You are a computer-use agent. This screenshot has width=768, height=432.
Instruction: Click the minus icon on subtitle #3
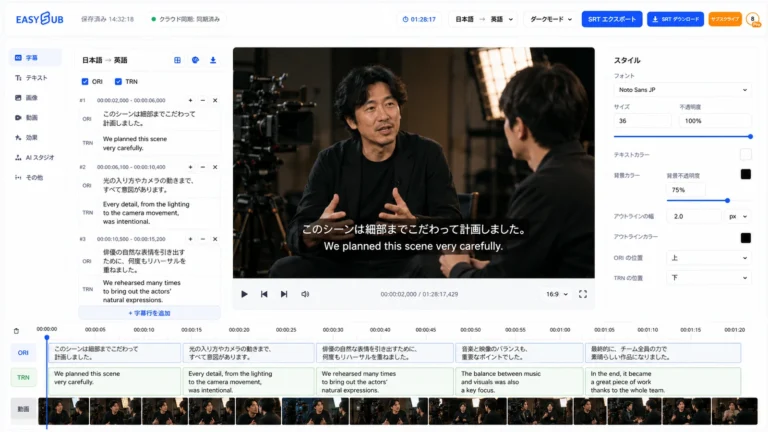click(x=203, y=239)
